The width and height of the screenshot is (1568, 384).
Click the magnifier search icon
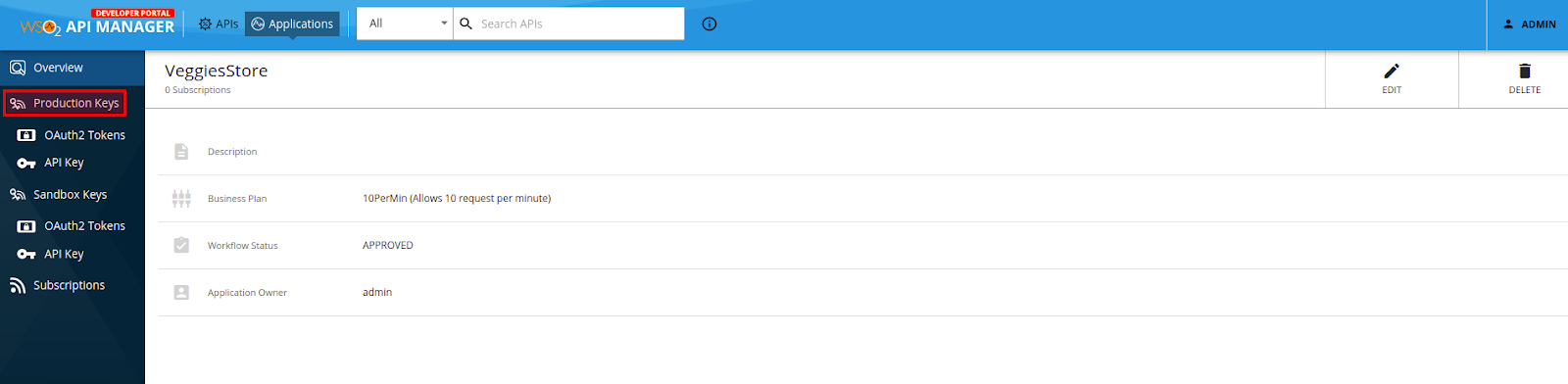(x=466, y=24)
